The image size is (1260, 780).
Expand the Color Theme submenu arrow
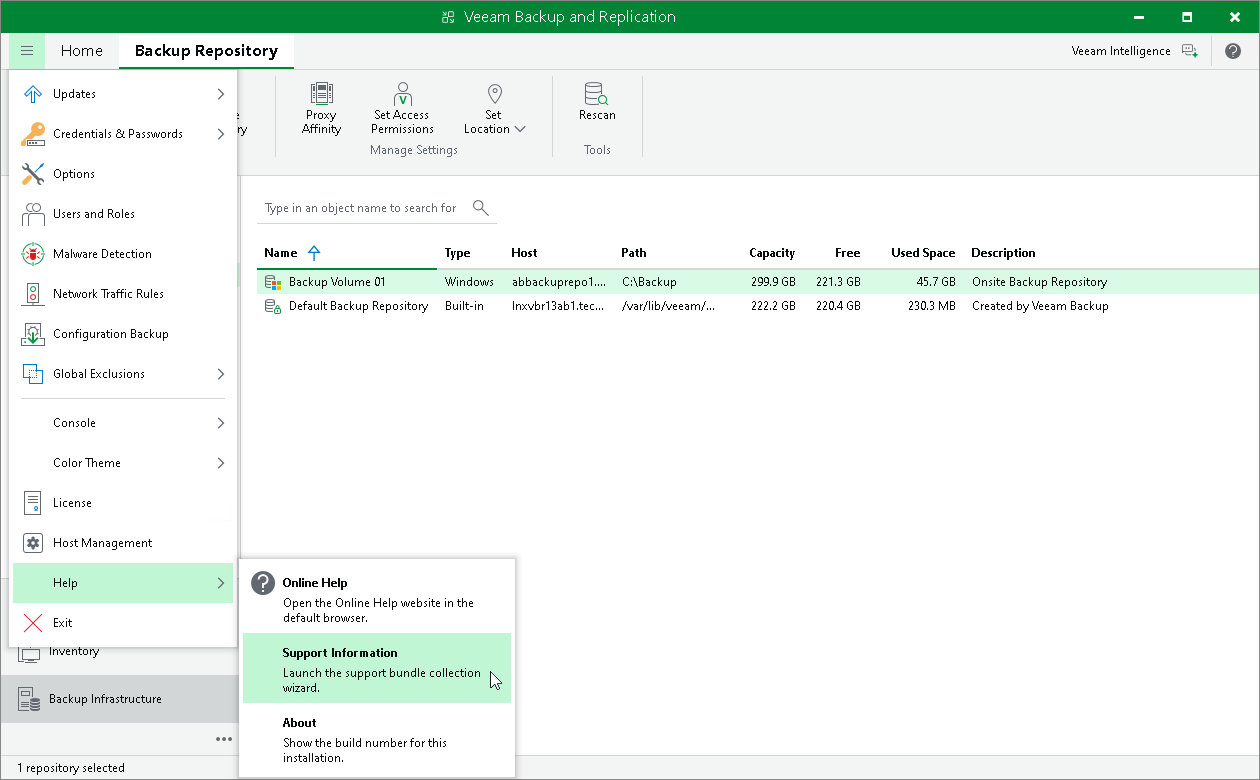click(x=220, y=463)
